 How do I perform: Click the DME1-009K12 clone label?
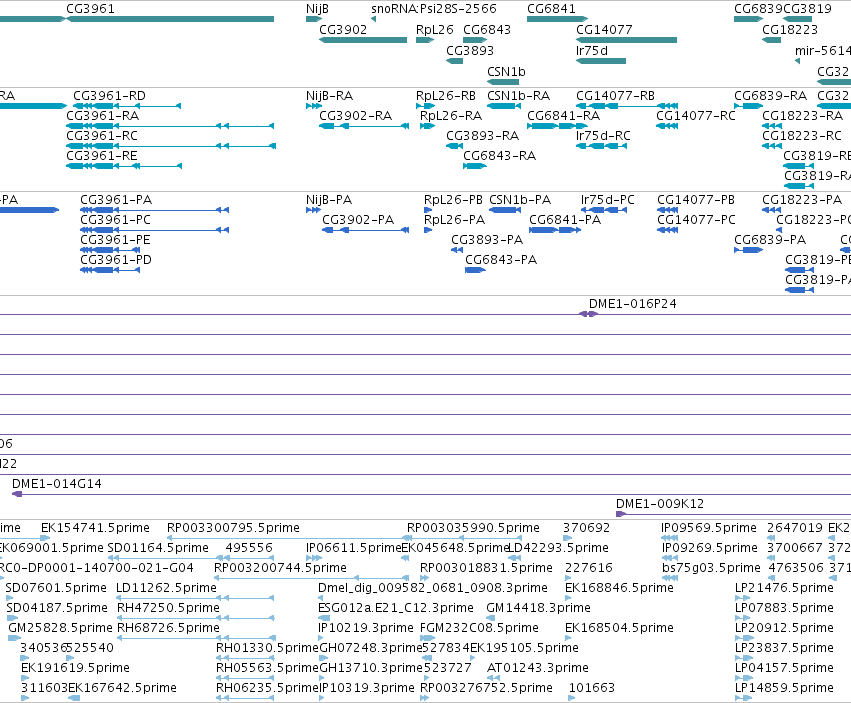[x=660, y=504]
